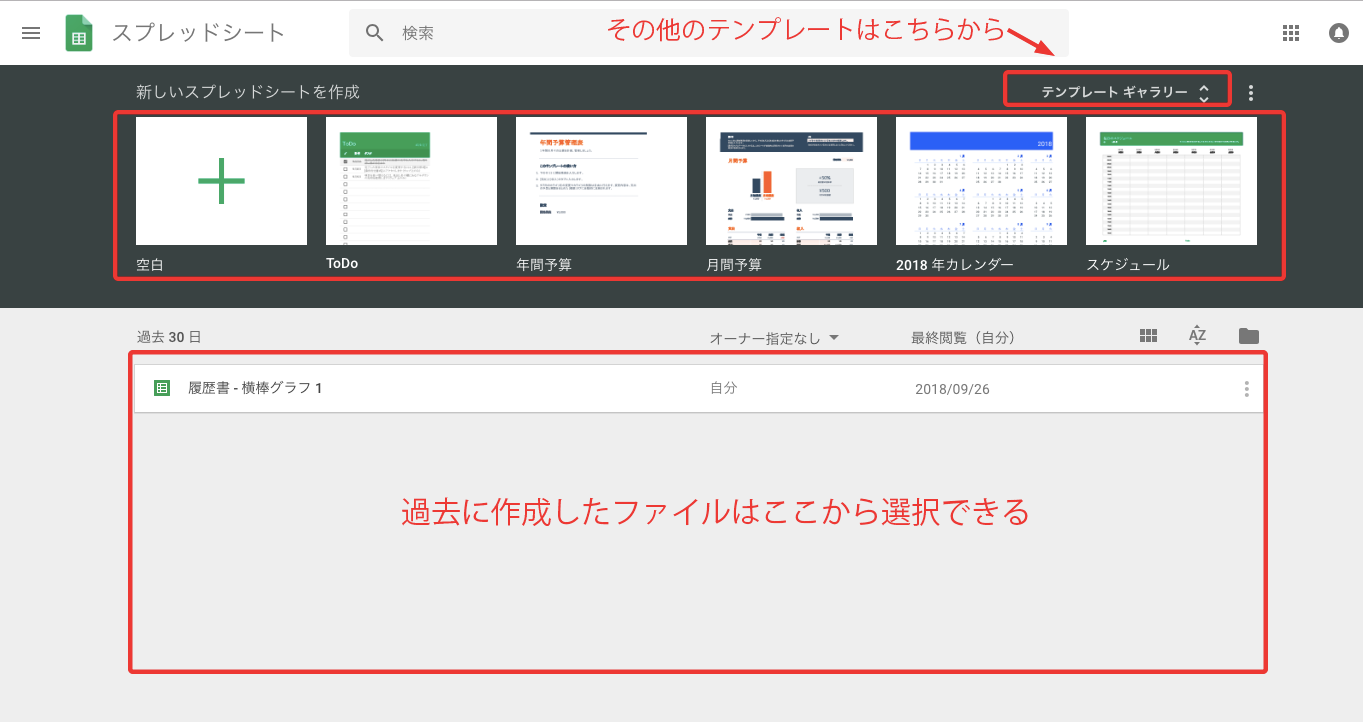Click the search magnifier icon
Image resolution: width=1363 pixels, height=722 pixels.
tap(375, 33)
